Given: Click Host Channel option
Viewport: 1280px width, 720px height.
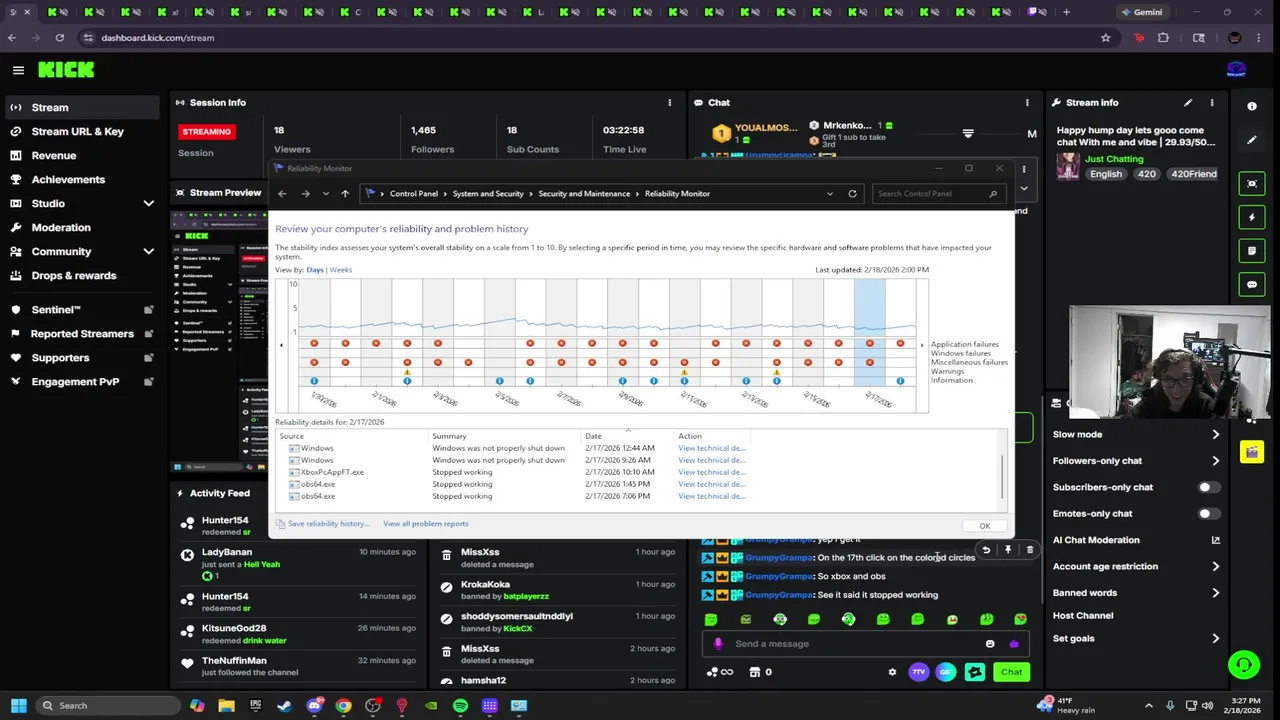Looking at the screenshot, I should [1082, 616].
